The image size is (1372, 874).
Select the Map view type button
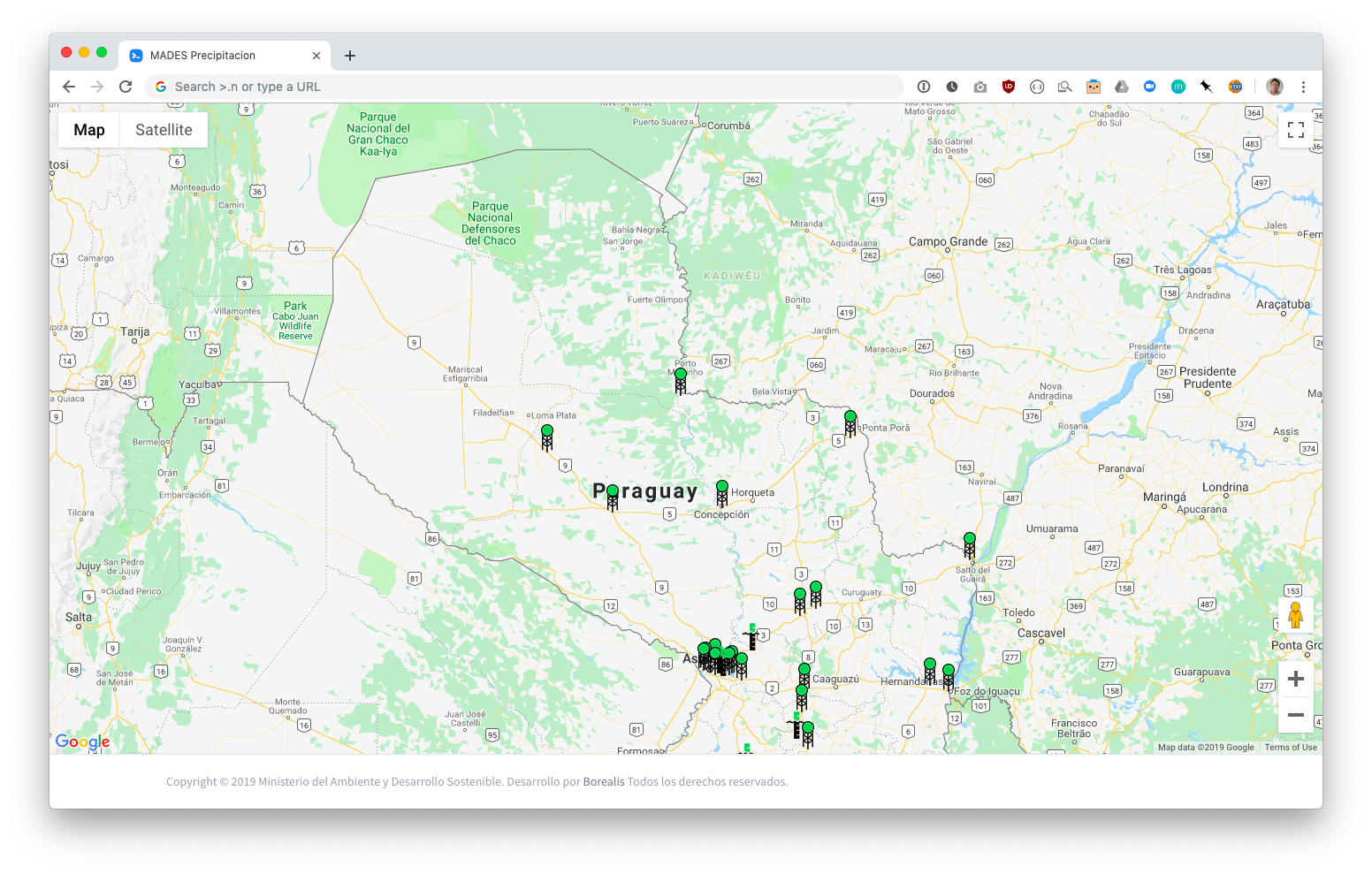pyautogui.click(x=89, y=130)
